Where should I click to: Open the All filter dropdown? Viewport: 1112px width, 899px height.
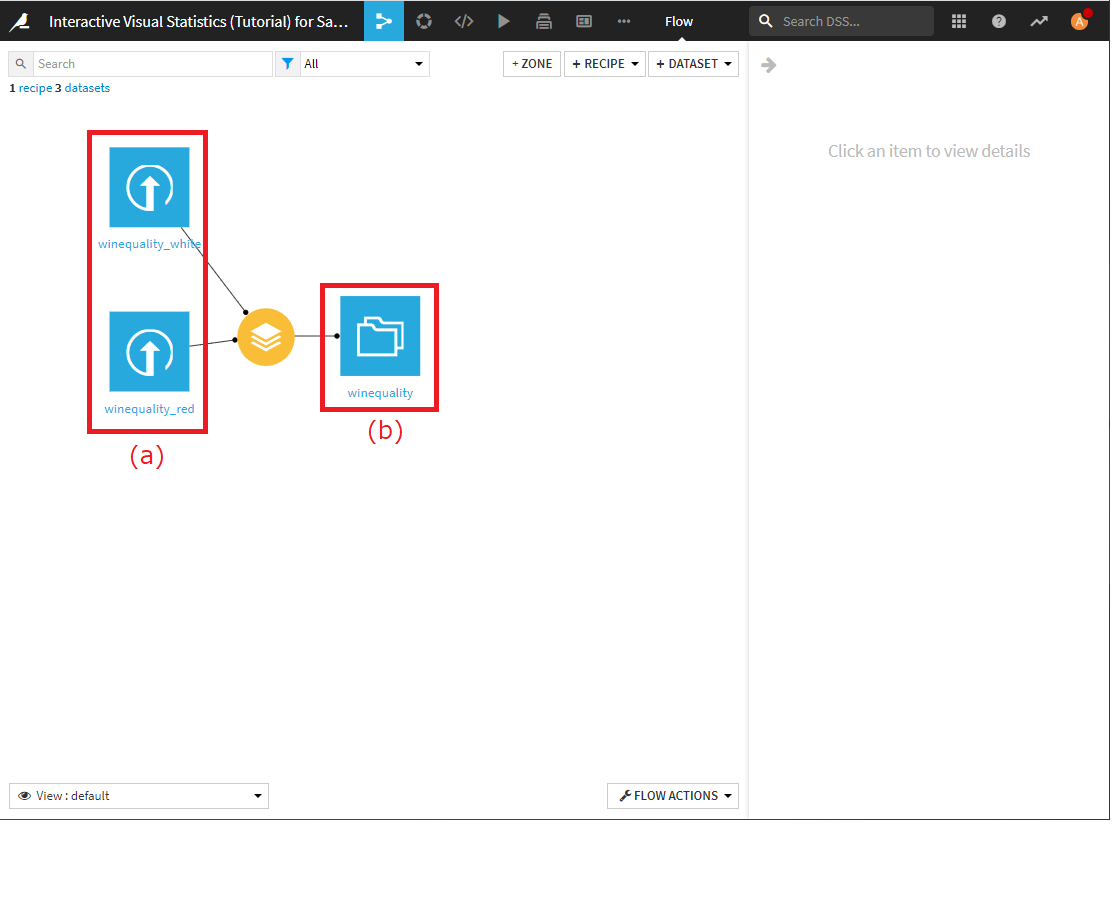[x=365, y=64]
